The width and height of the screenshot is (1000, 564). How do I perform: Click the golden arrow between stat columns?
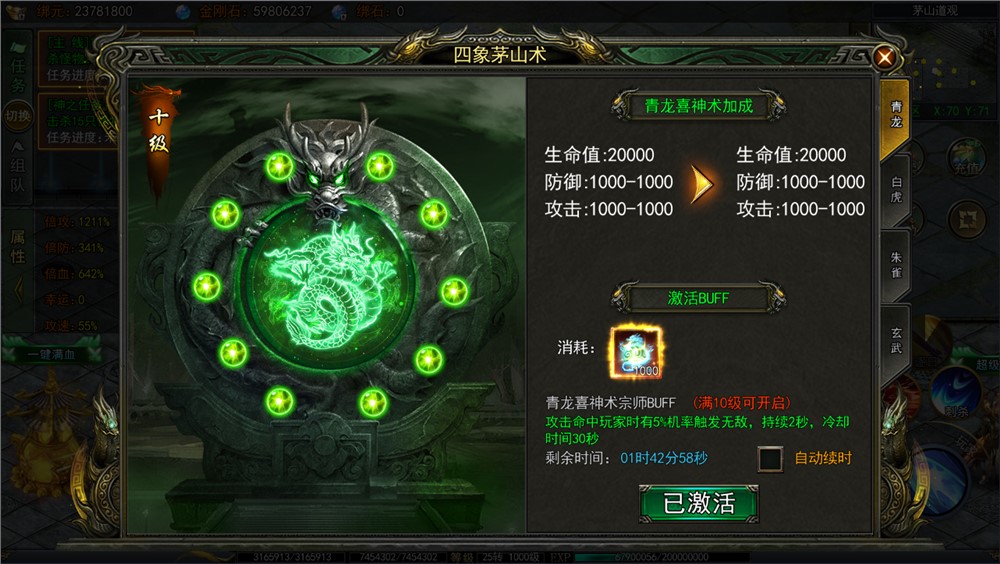point(702,184)
